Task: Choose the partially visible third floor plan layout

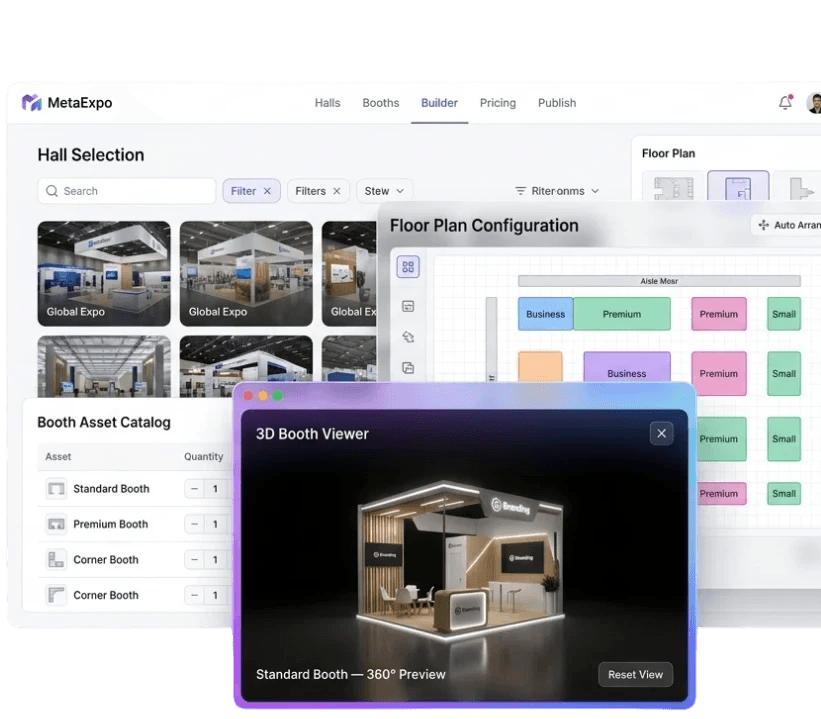Action: coord(797,187)
